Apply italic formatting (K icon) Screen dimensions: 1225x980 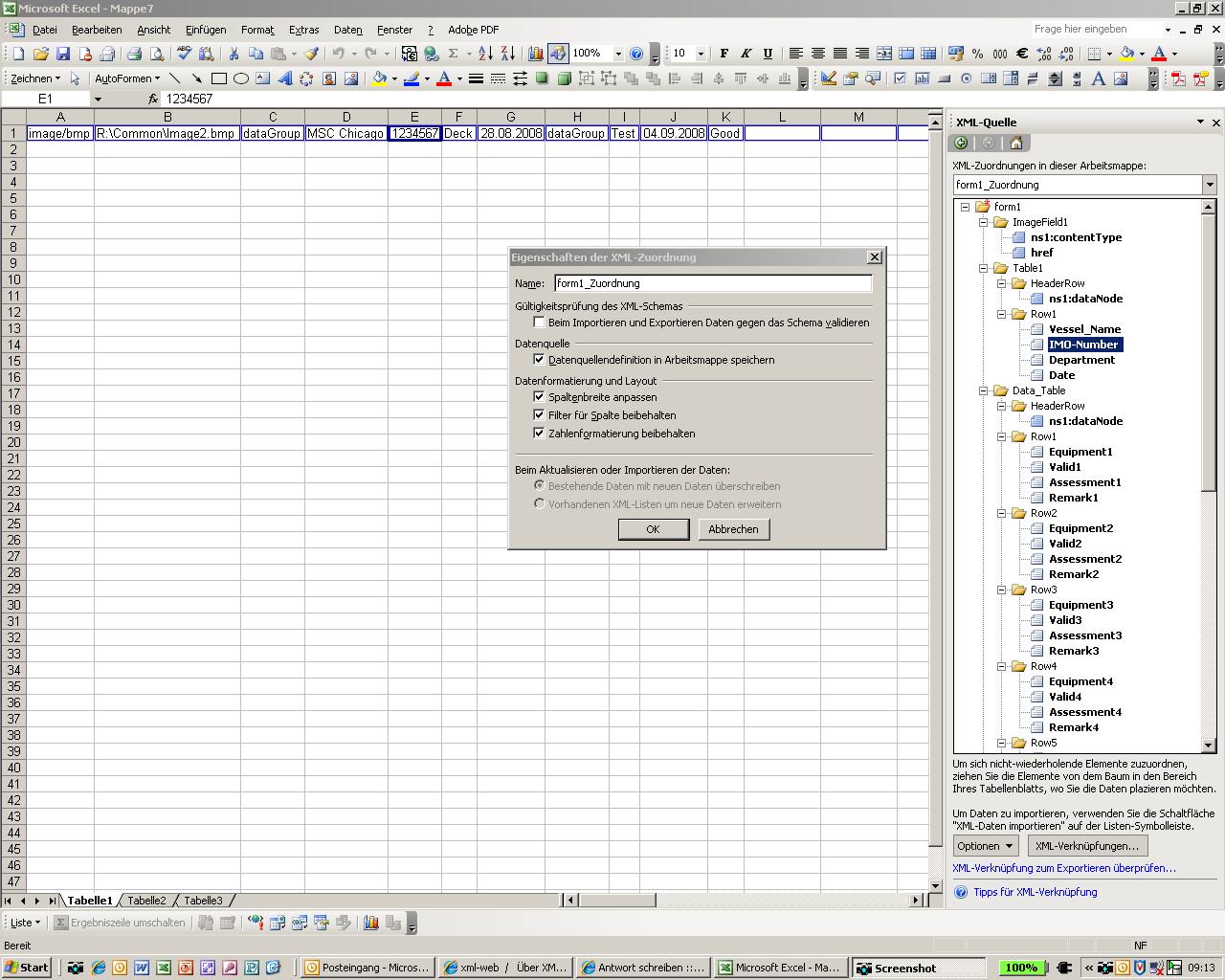tap(746, 54)
